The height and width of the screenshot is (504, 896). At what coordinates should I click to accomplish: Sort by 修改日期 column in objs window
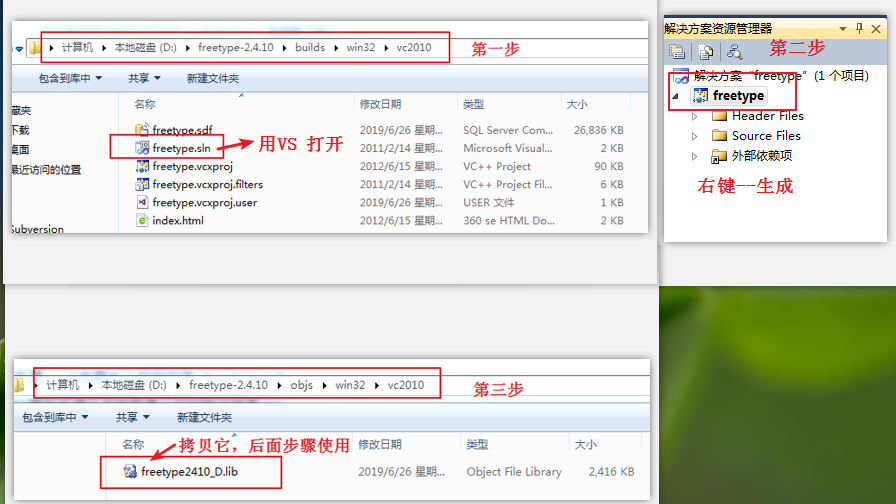point(379,444)
